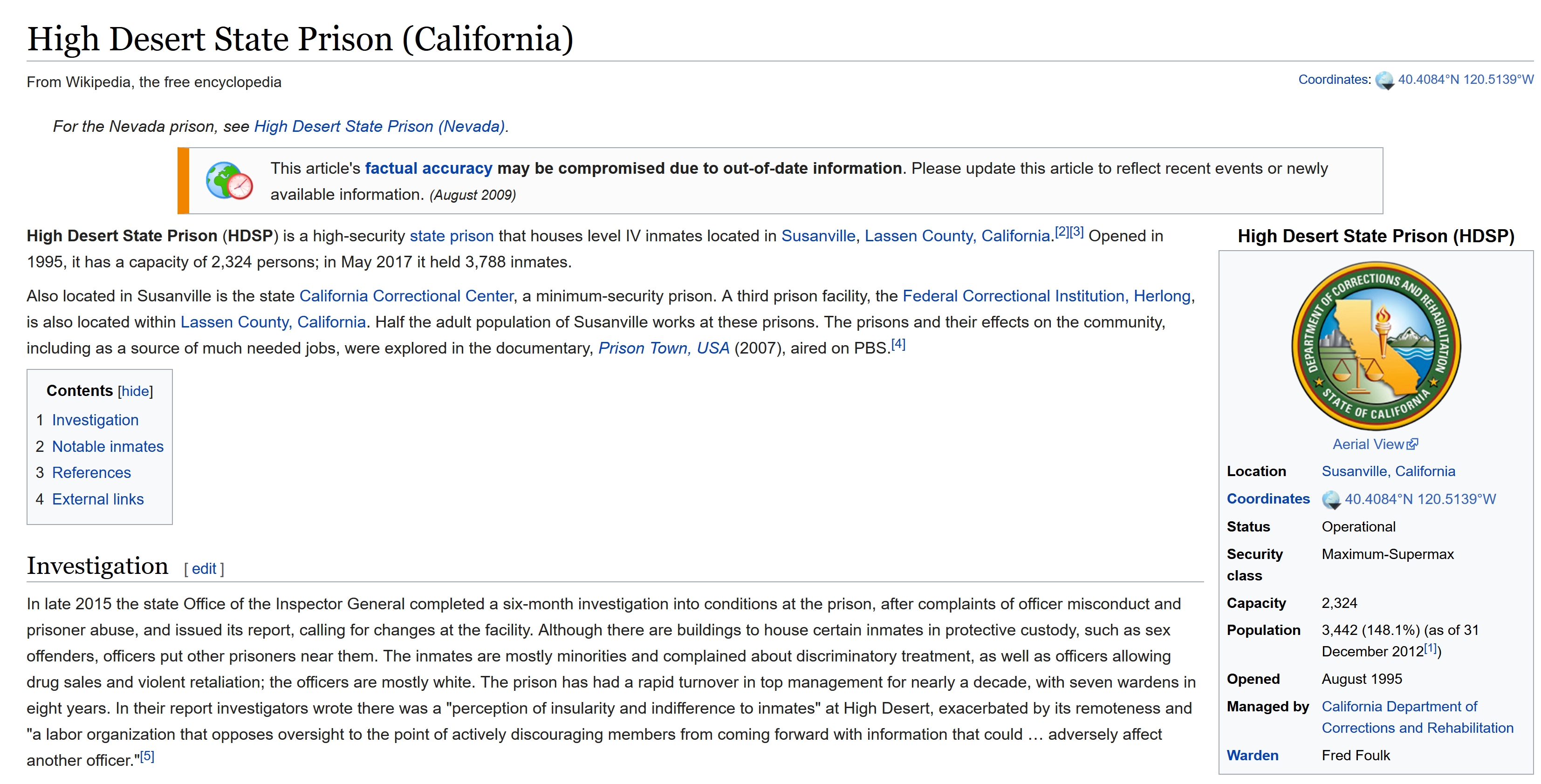Click the globe icon in the infobox Coordinates row
This screenshot has height=784, width=1541.
click(1331, 500)
